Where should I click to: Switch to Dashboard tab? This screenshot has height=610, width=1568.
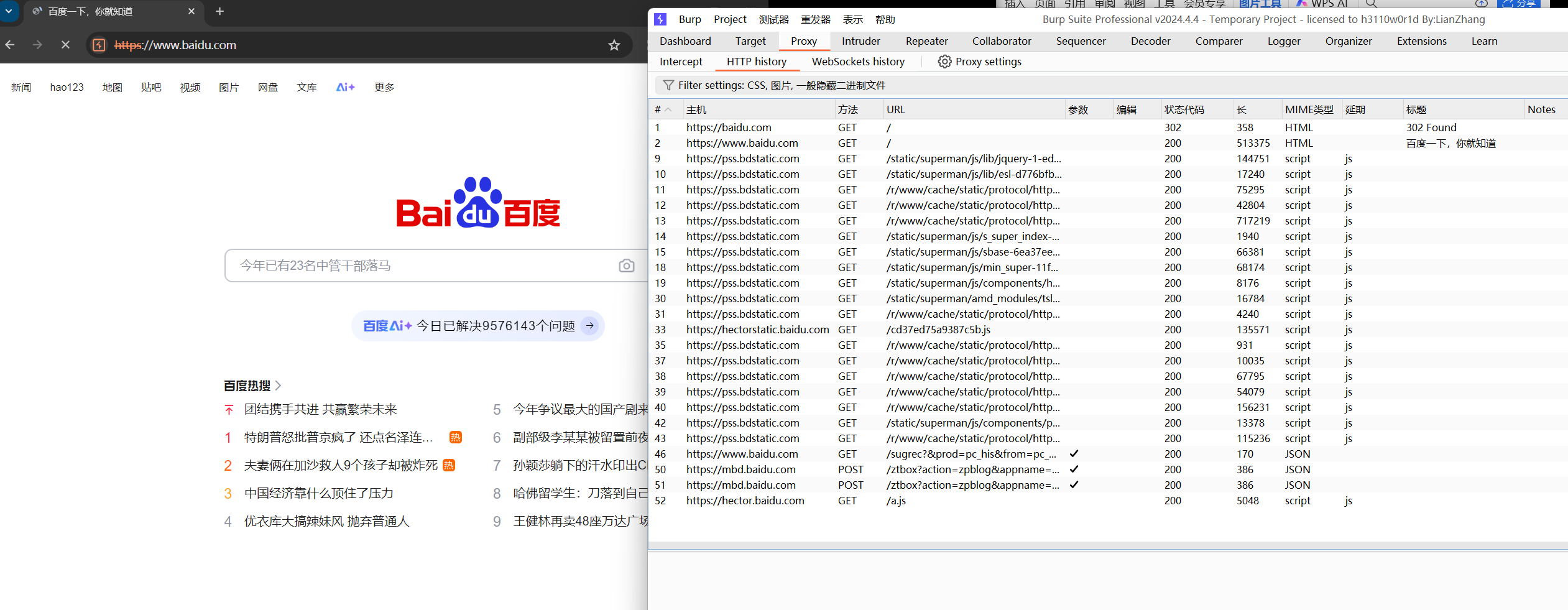tap(685, 41)
